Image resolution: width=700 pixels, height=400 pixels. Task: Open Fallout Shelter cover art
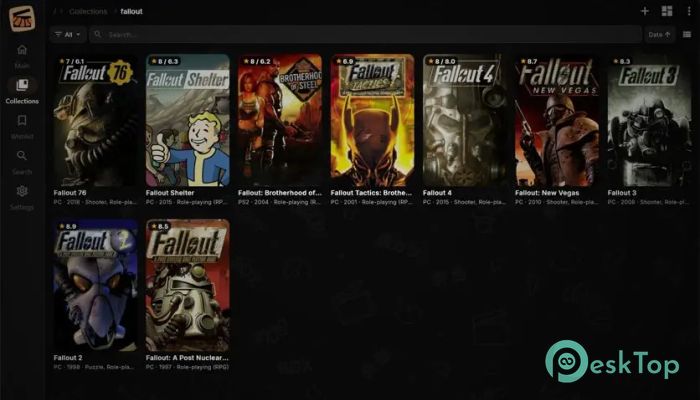(188, 120)
